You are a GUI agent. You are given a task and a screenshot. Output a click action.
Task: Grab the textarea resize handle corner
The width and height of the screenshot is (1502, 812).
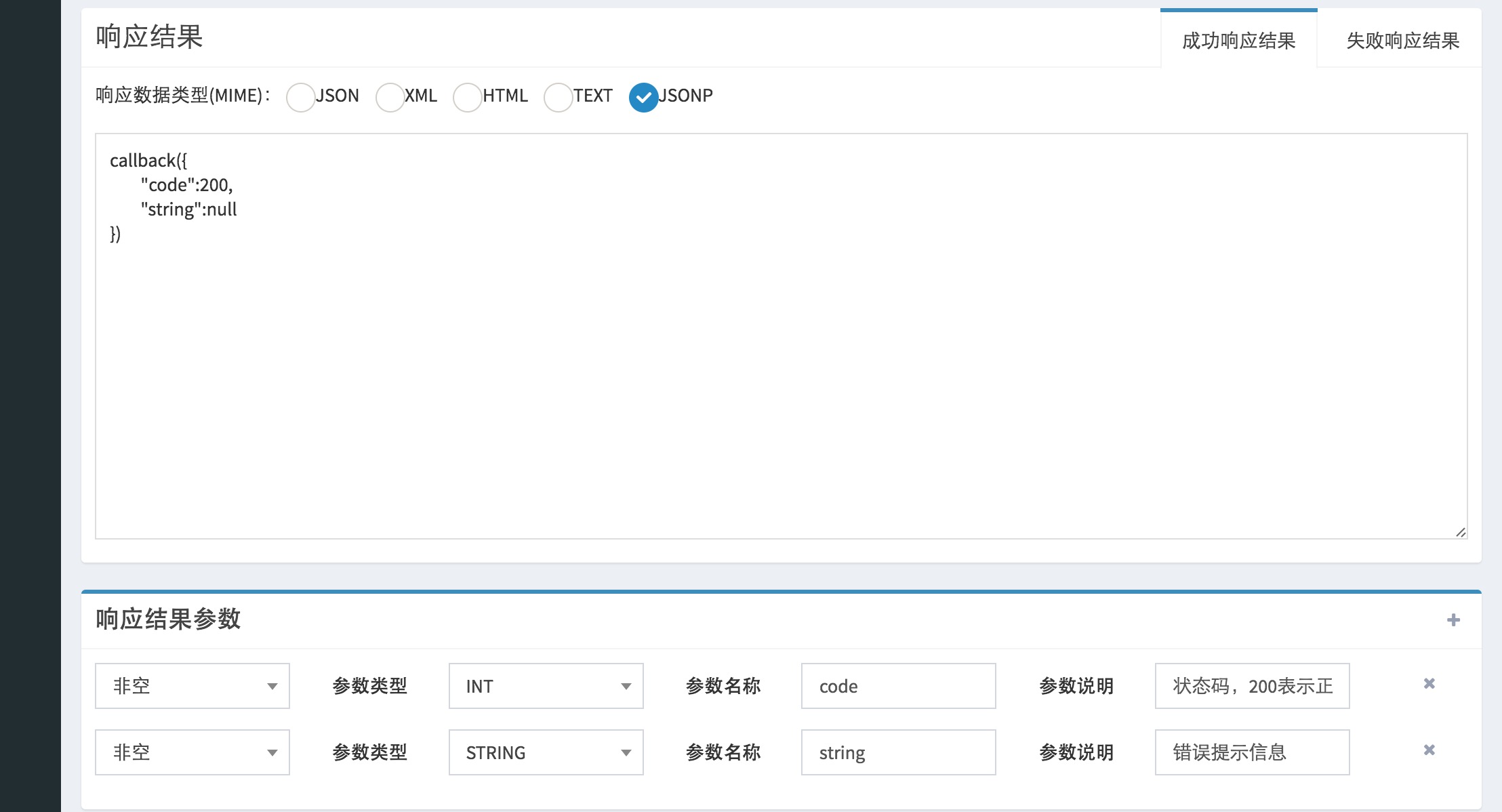[x=1461, y=533]
